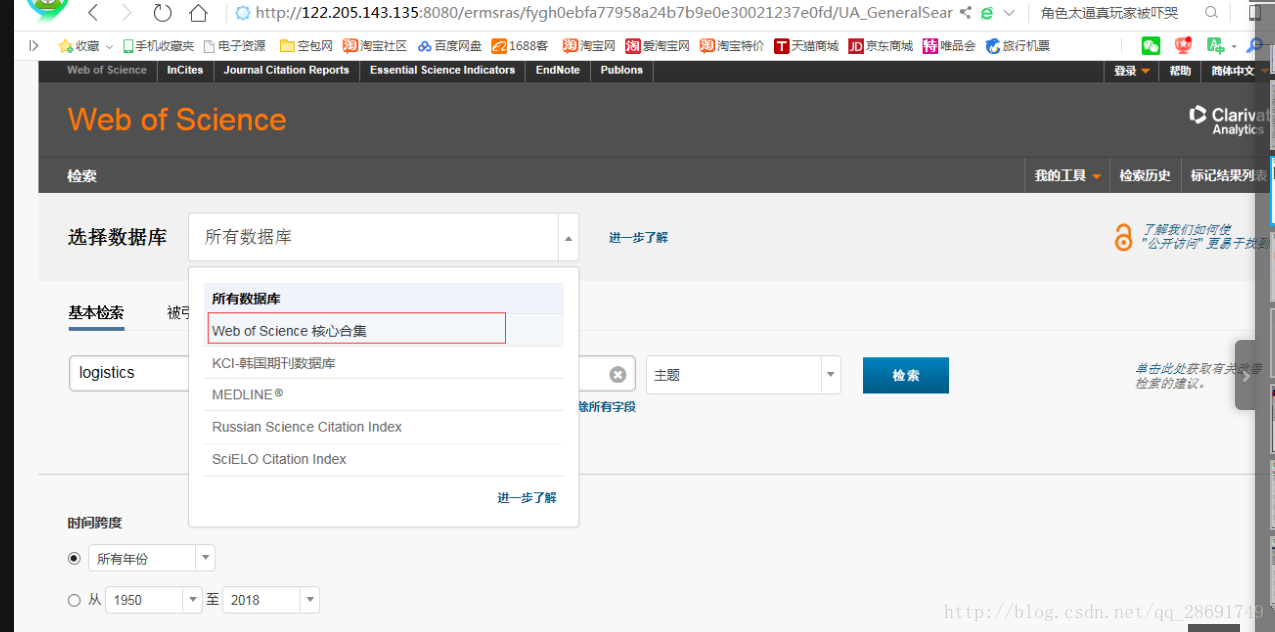
Task: Switch to InCites tab
Action: (185, 70)
